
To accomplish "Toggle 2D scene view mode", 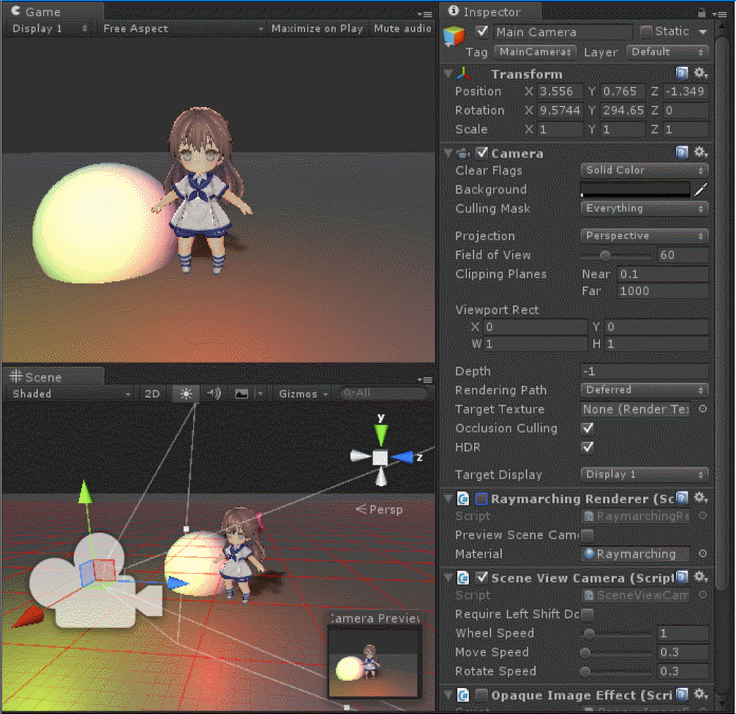I will [x=152, y=393].
